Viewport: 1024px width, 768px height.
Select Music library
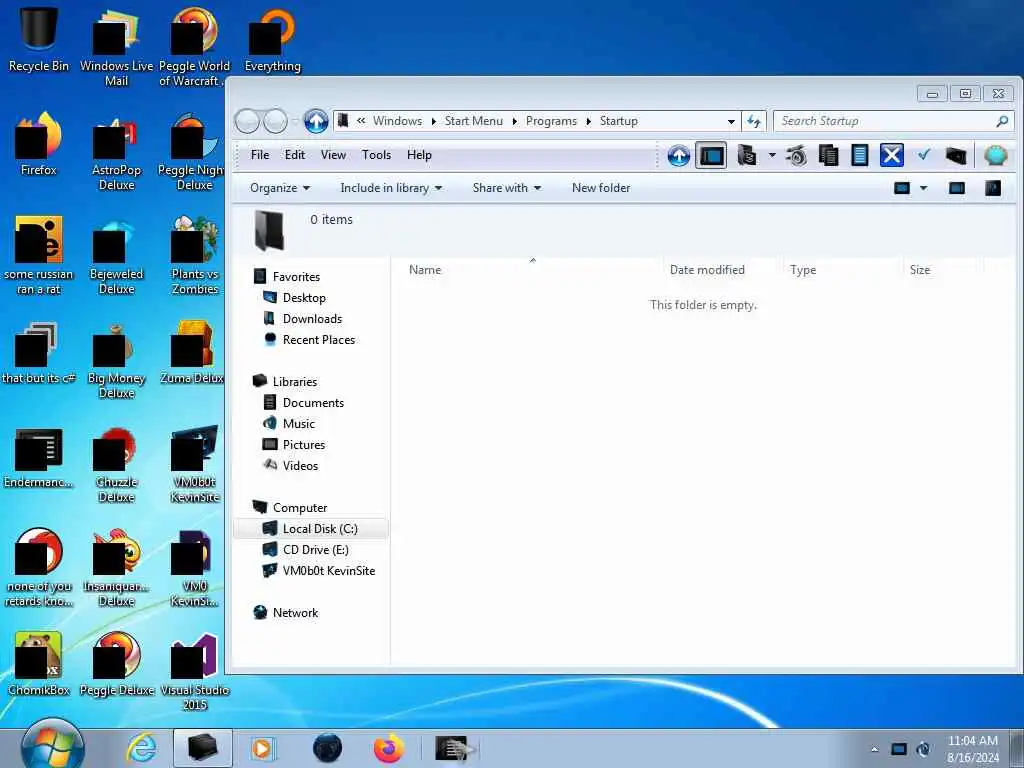pos(298,424)
